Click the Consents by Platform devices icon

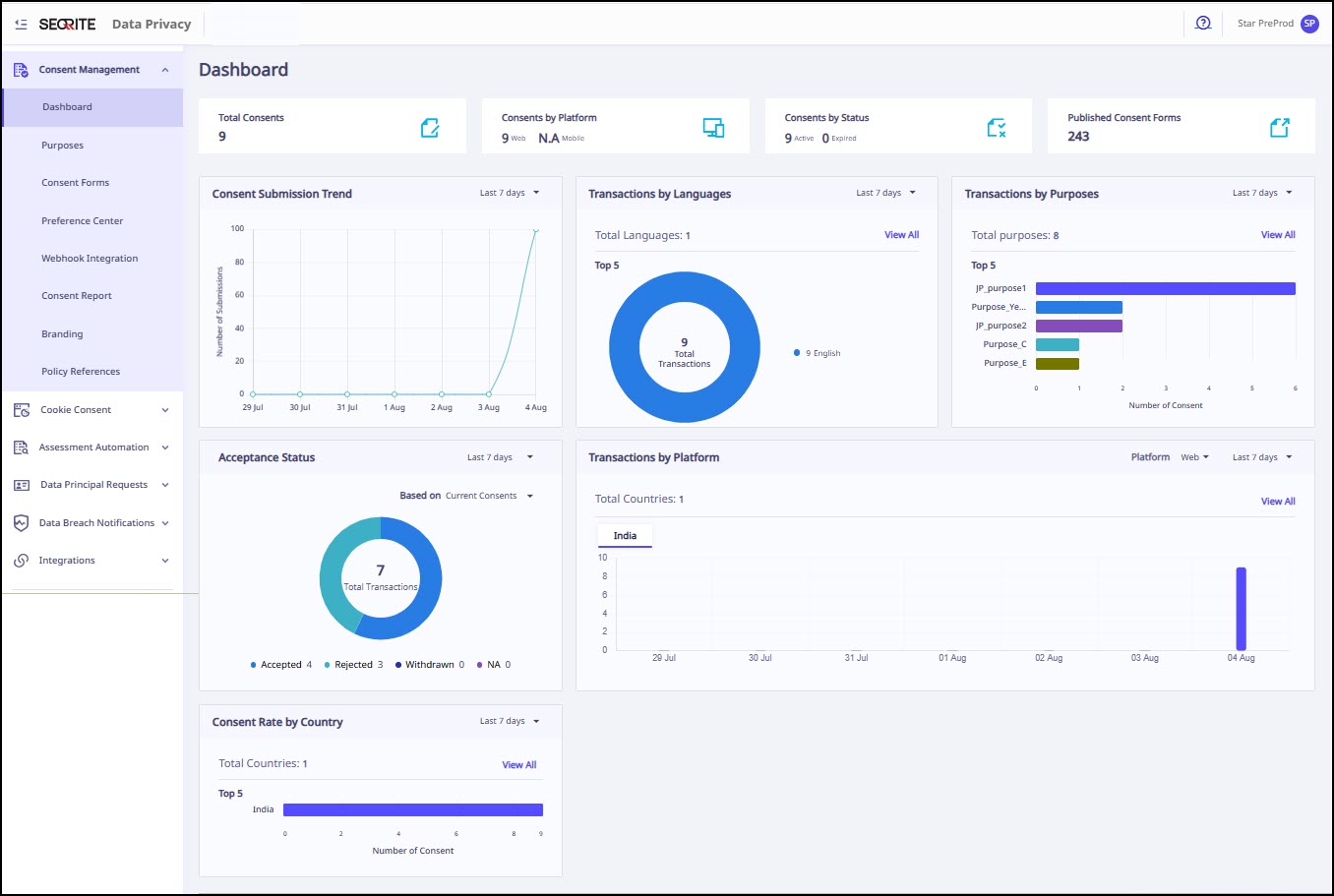(713, 128)
